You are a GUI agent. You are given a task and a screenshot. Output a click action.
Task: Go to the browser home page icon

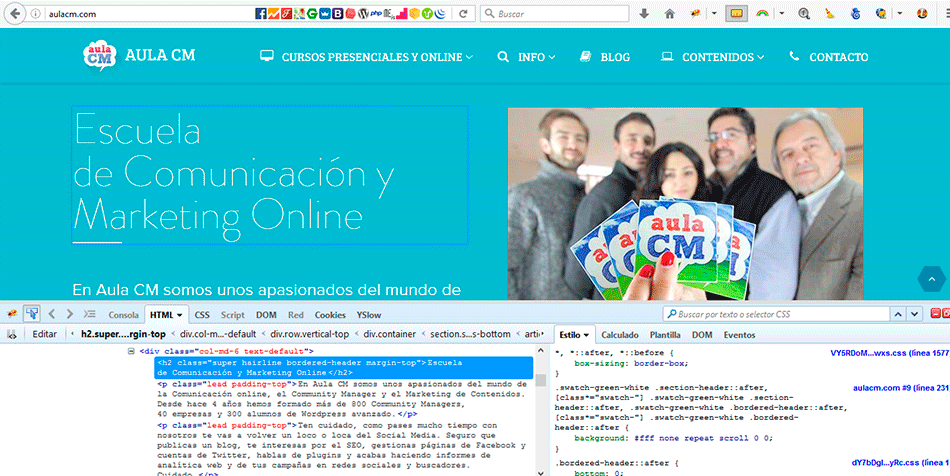tap(669, 13)
